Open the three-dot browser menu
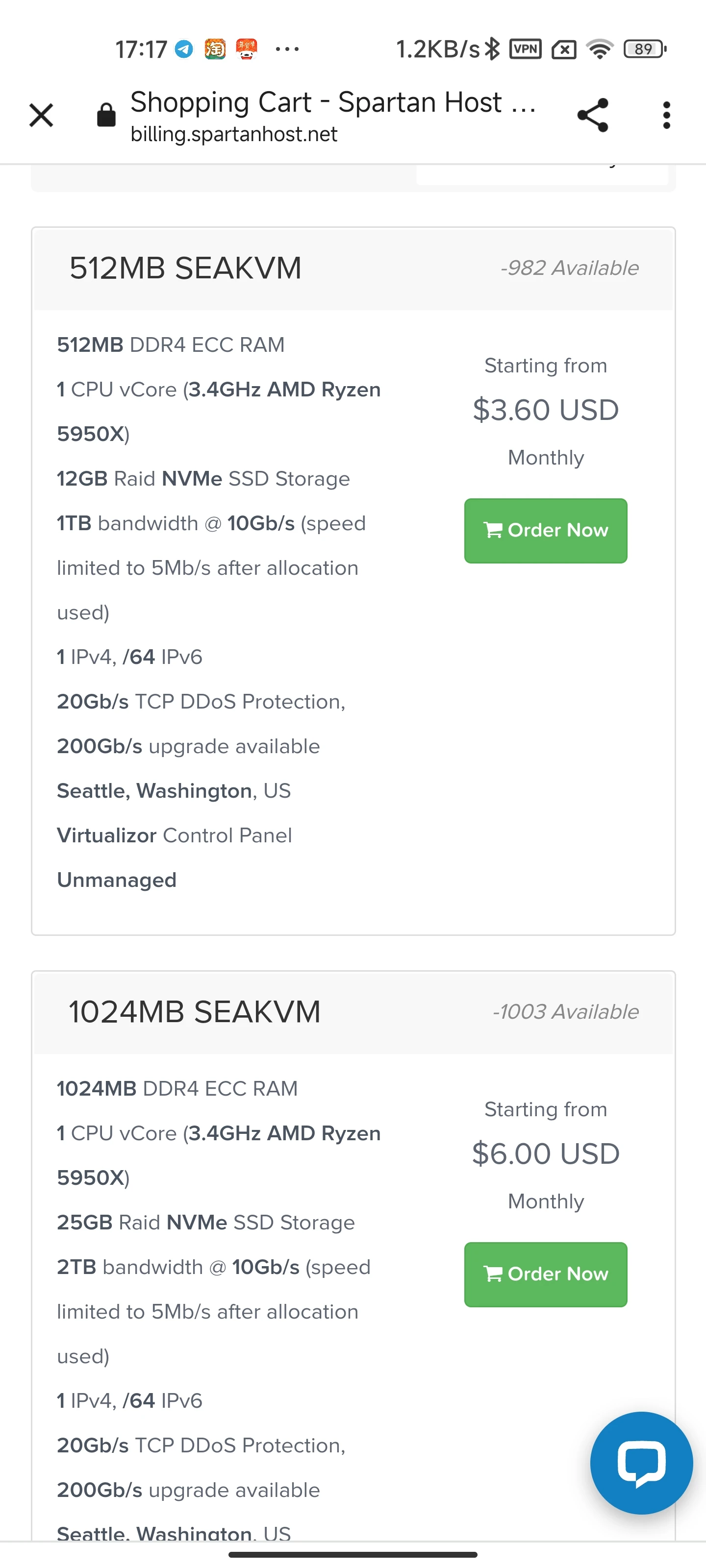706x1568 pixels. (x=666, y=115)
